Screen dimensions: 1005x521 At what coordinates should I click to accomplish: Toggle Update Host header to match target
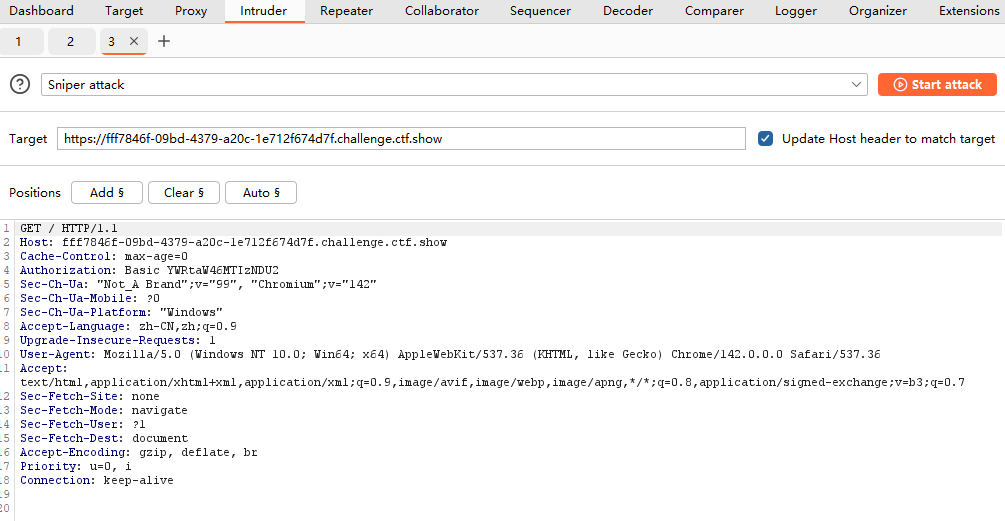click(x=766, y=139)
